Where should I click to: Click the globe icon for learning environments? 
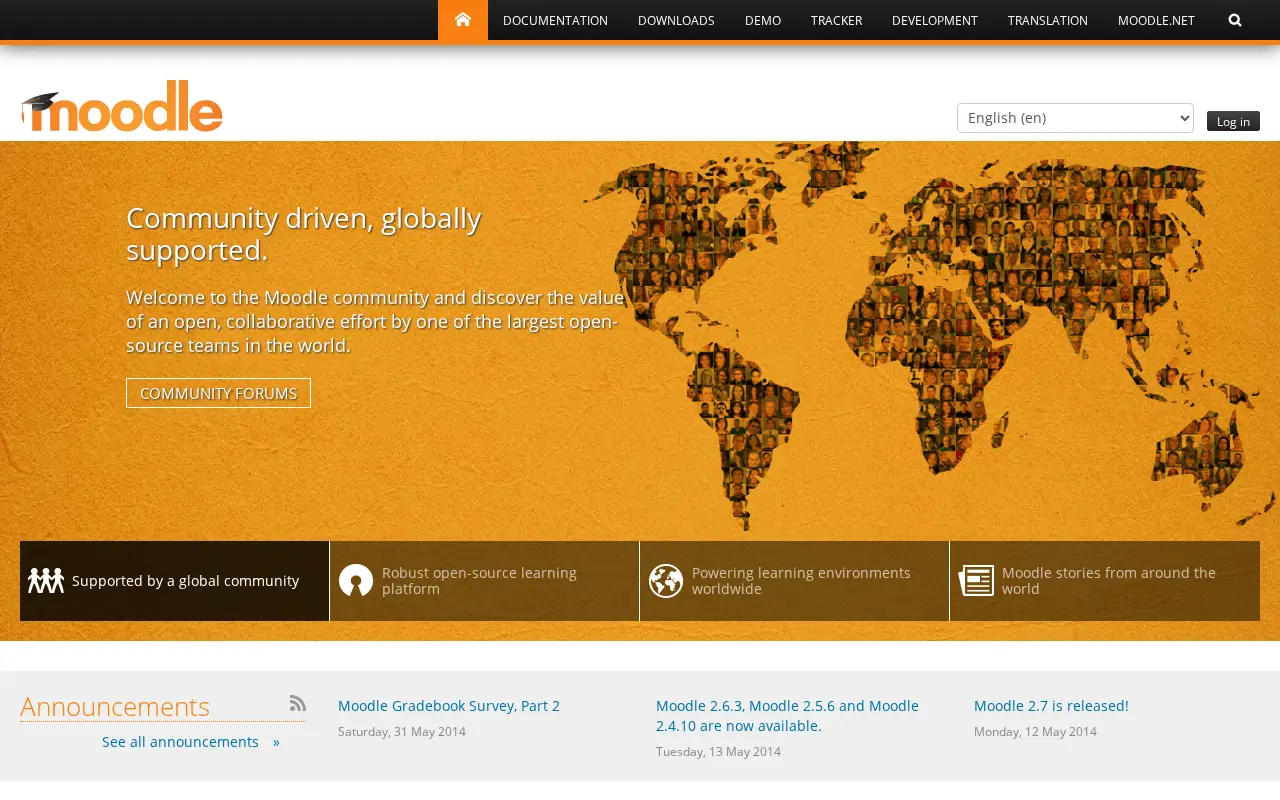[x=666, y=581]
